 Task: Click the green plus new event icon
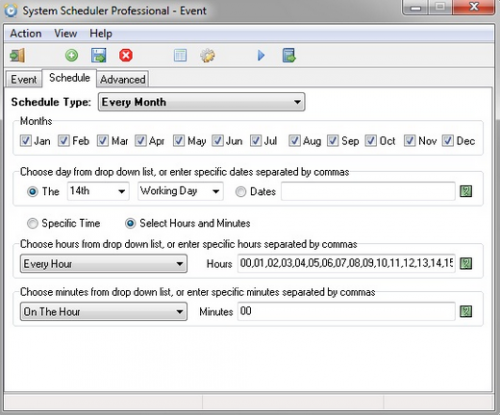[71, 55]
